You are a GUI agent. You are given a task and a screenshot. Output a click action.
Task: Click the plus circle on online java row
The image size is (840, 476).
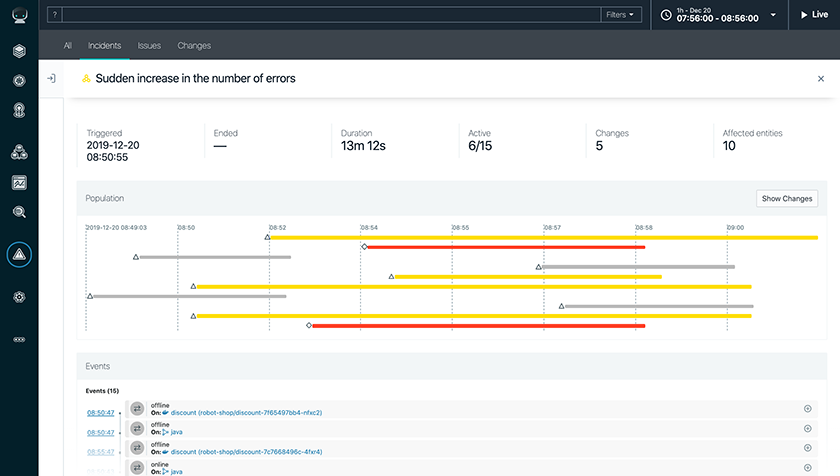[x=808, y=467]
